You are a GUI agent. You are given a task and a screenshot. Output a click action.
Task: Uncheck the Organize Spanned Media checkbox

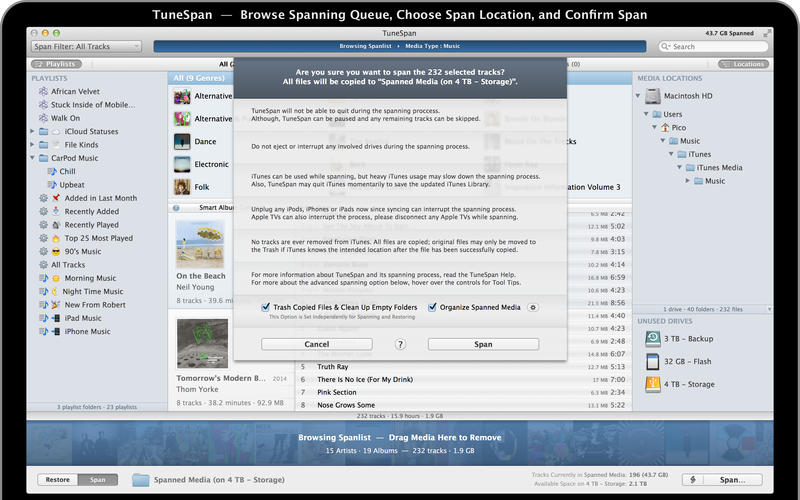tap(432, 307)
